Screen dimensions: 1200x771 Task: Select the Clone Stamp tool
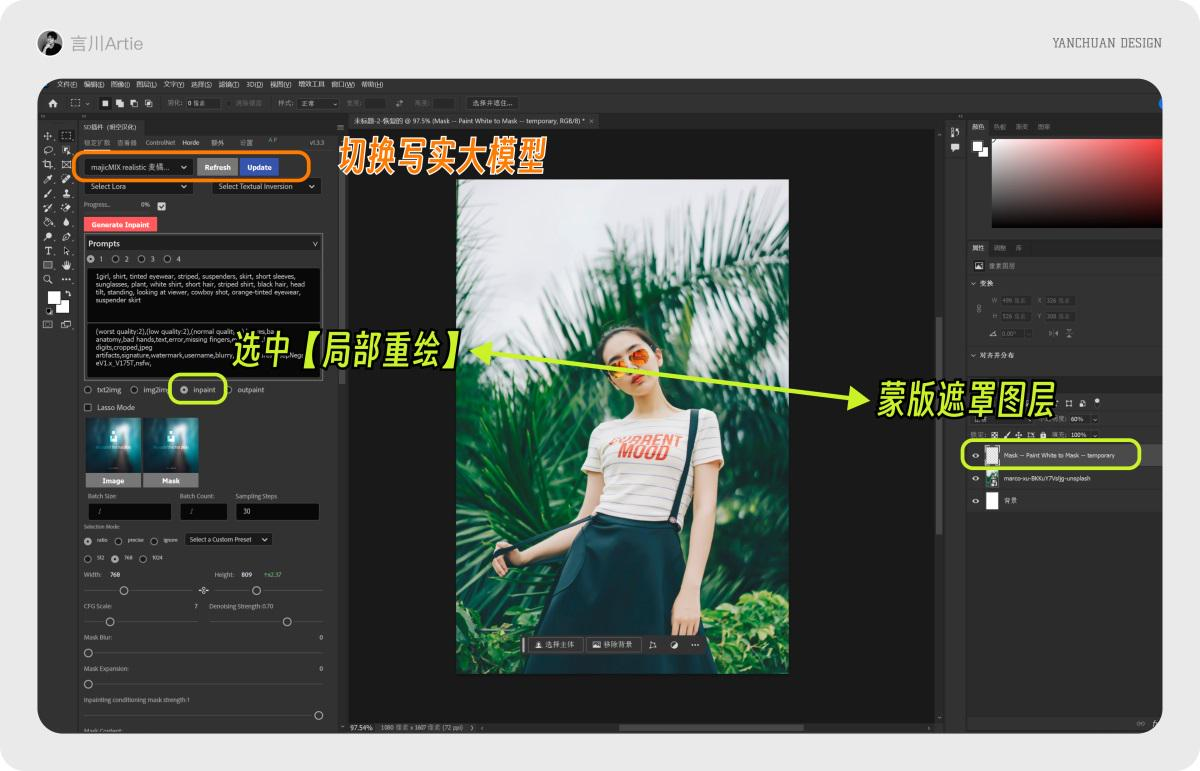65,195
